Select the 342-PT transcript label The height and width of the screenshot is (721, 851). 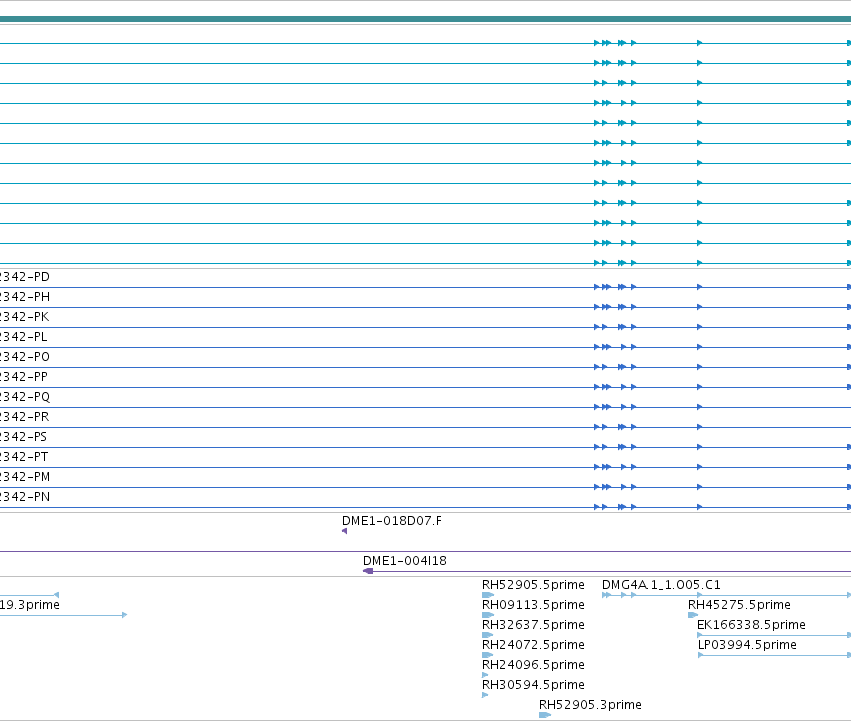click(x=24, y=457)
